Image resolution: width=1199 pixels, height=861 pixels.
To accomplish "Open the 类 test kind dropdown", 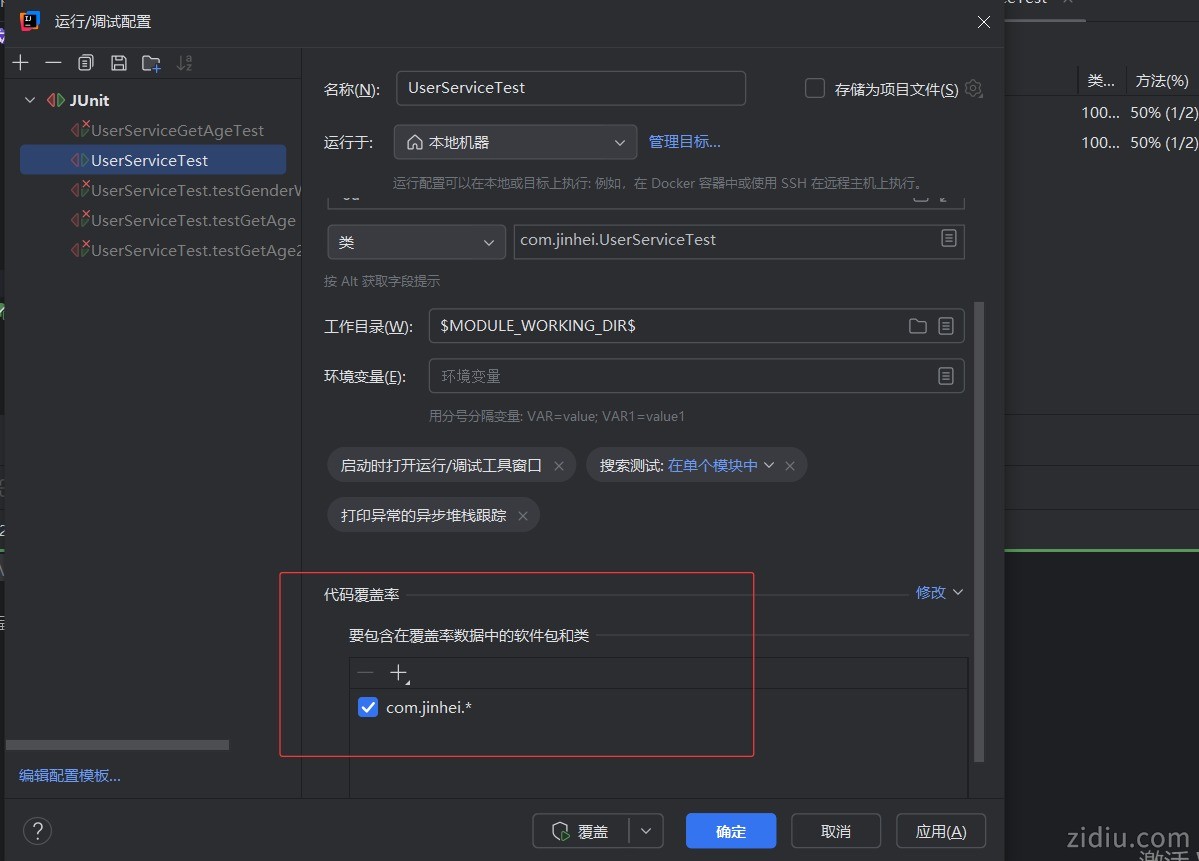I will [x=416, y=242].
